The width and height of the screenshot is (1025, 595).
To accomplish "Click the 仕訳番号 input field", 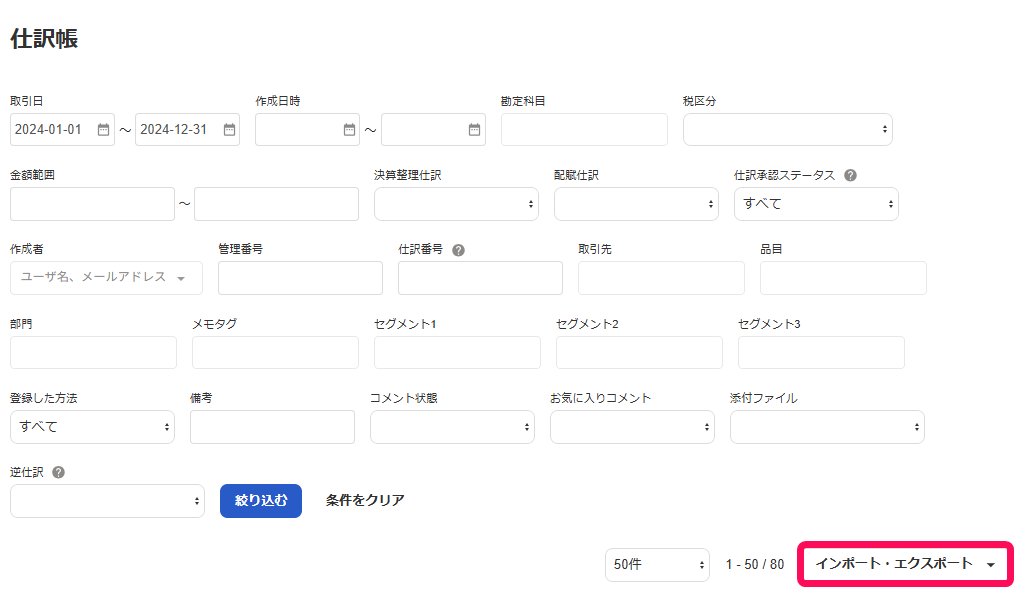I will click(480, 278).
